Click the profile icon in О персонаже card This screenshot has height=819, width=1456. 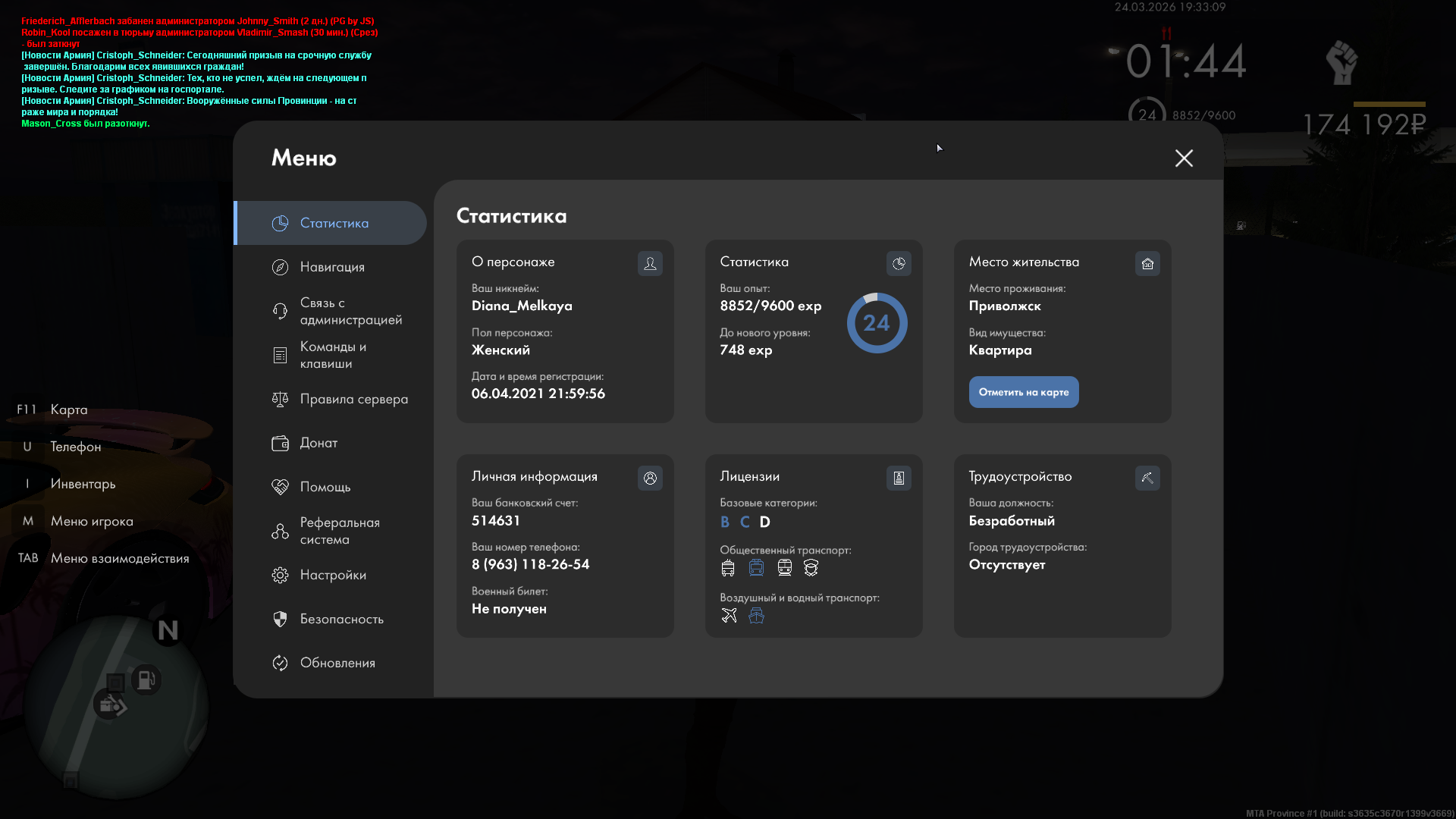coord(650,264)
